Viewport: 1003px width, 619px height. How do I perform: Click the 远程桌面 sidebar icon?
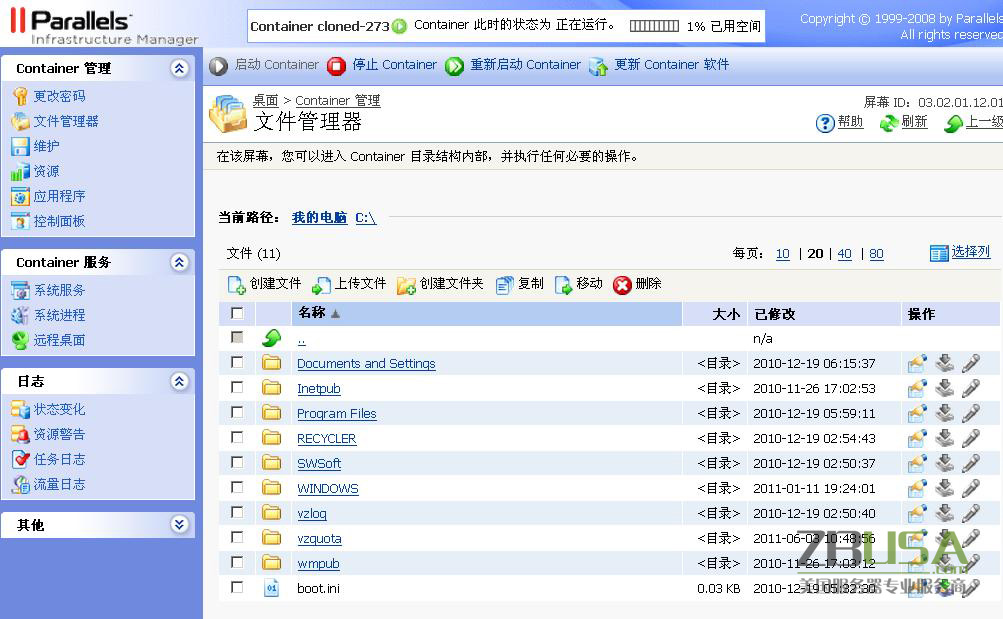pos(20,340)
